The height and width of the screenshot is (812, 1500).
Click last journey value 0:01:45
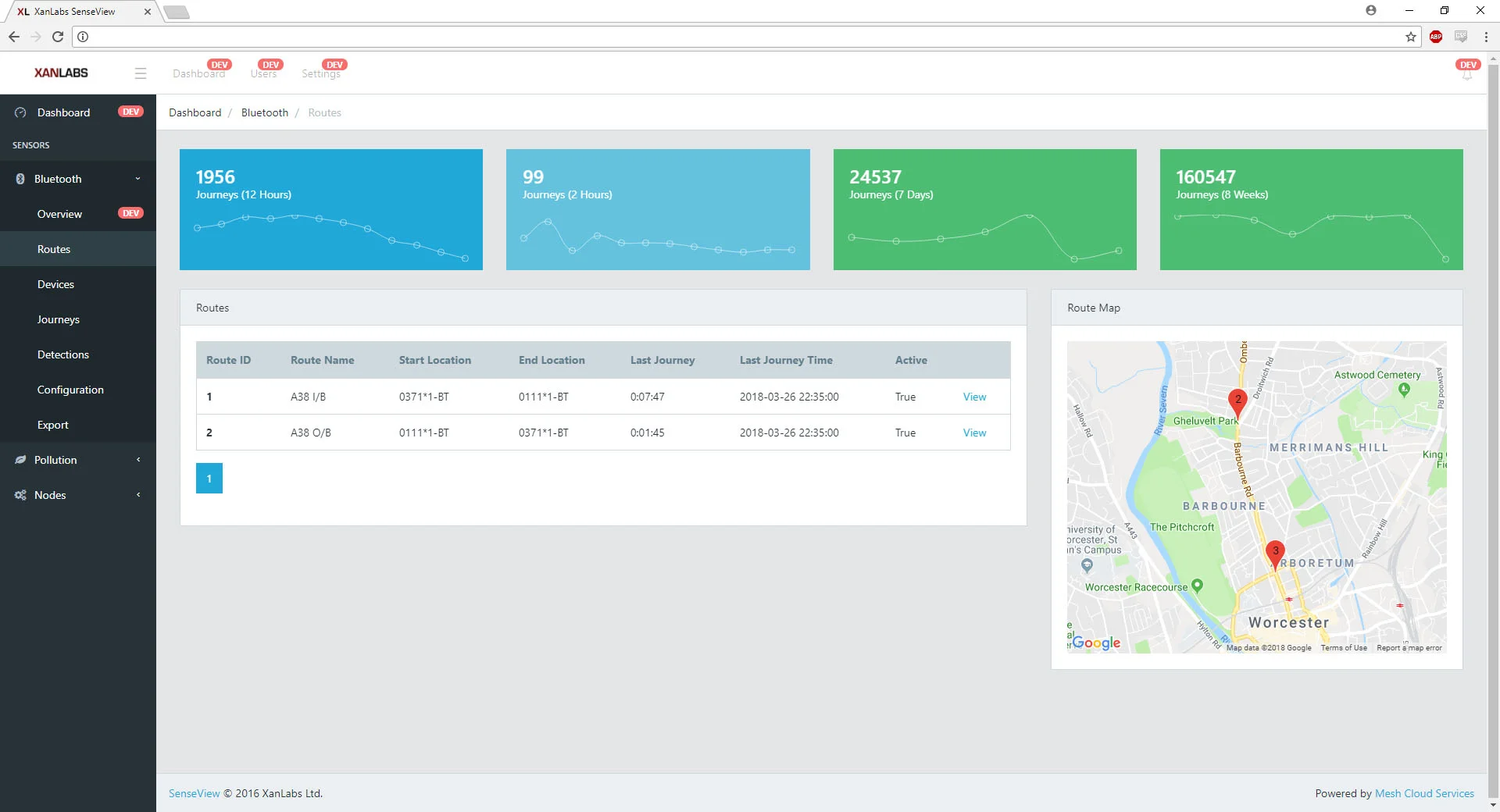[x=648, y=433]
